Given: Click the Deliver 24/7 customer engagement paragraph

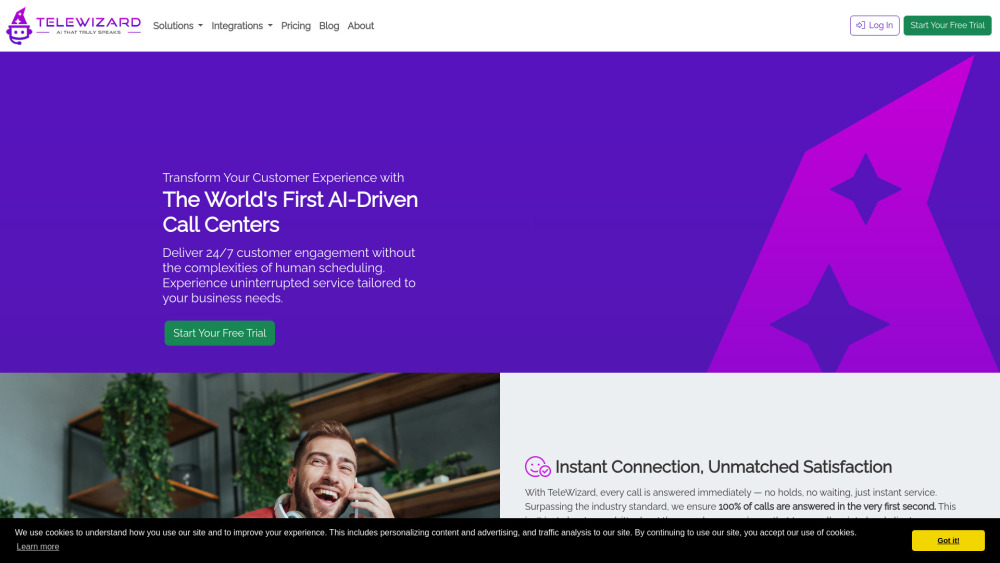Looking at the screenshot, I should pos(289,275).
